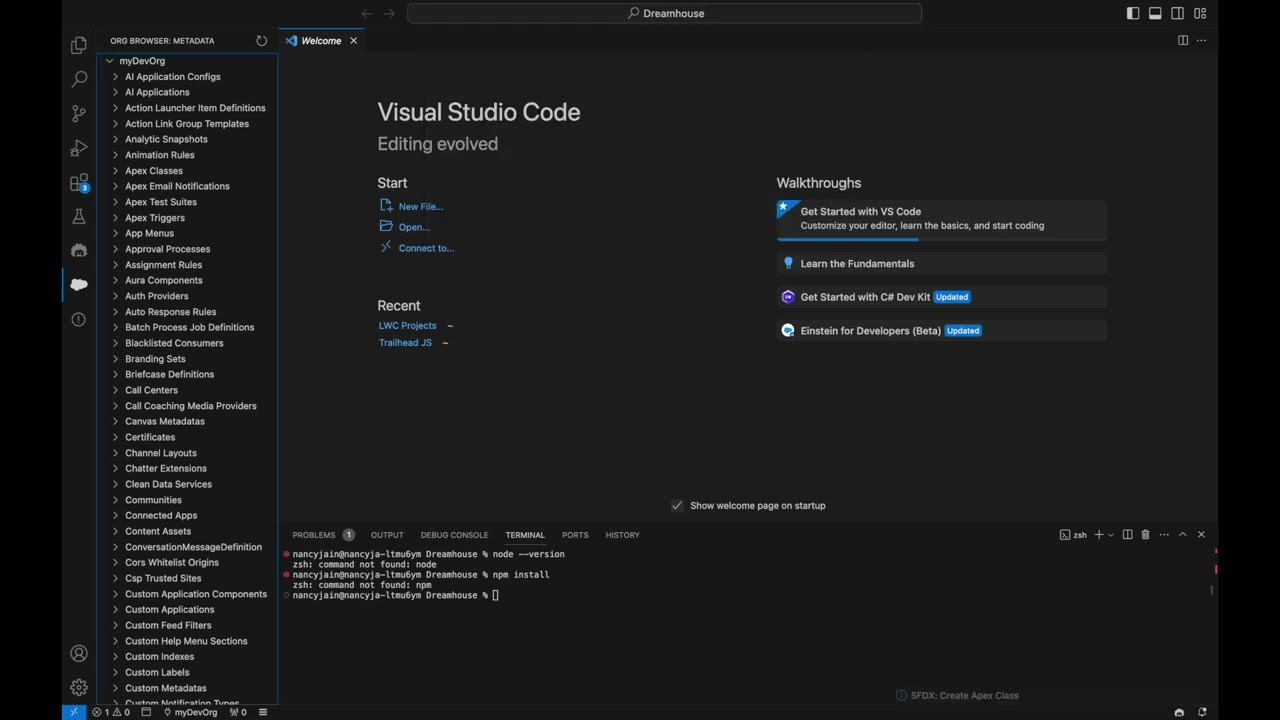1280x720 pixels.
Task: Open the Customize Layout button
Action: coord(1200,13)
